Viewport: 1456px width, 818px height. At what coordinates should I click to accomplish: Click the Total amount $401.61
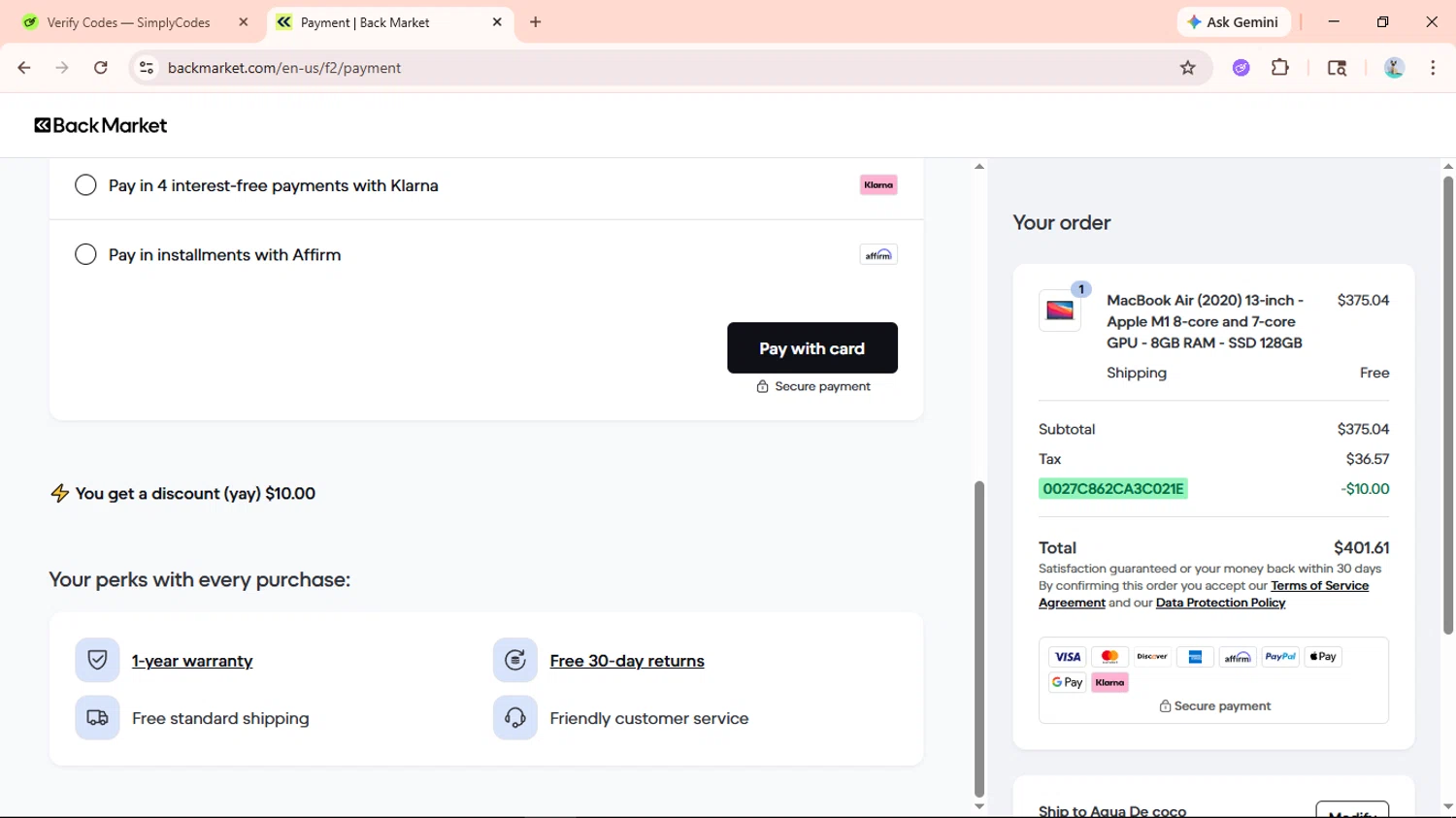coord(1362,548)
